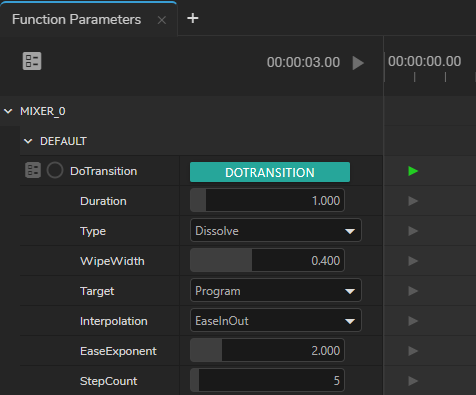
Task: Select the Function Parameters tab
Action: pos(77,19)
